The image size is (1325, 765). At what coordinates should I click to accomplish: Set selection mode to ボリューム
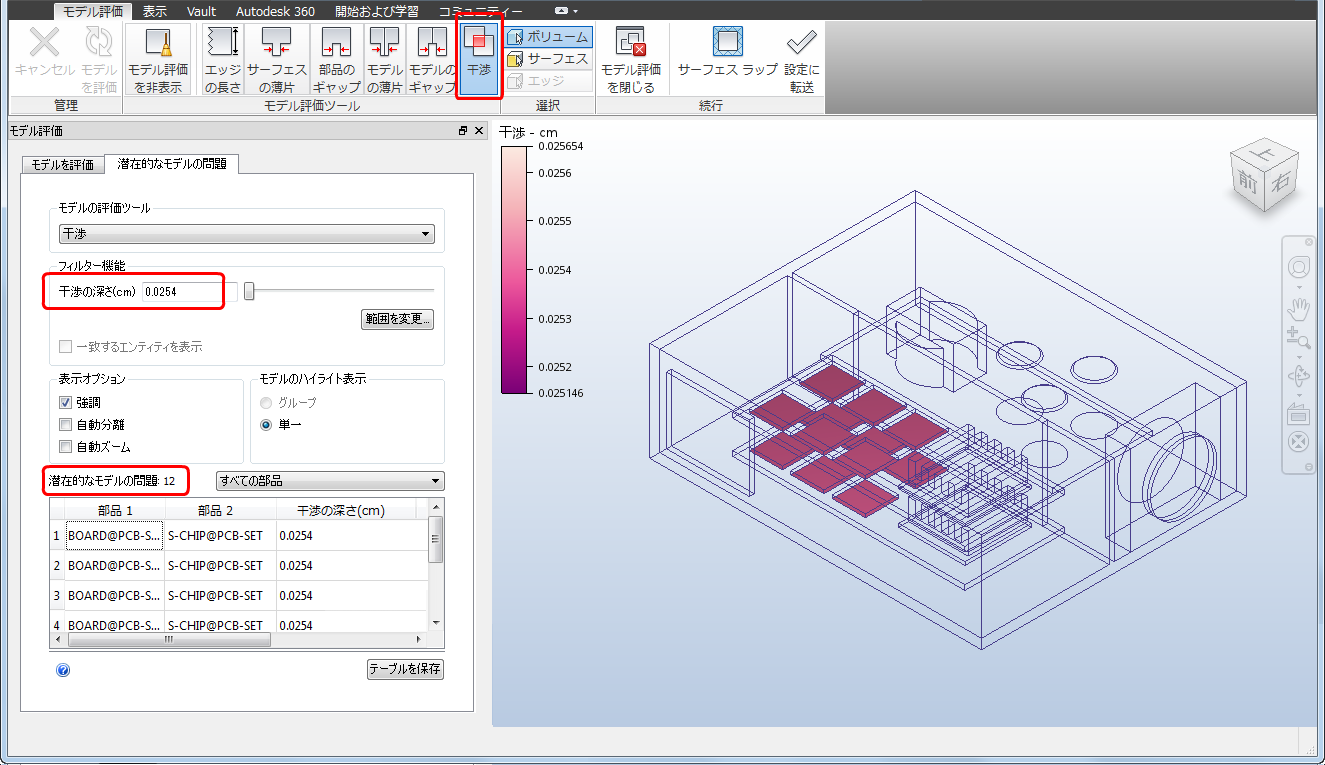(x=548, y=37)
